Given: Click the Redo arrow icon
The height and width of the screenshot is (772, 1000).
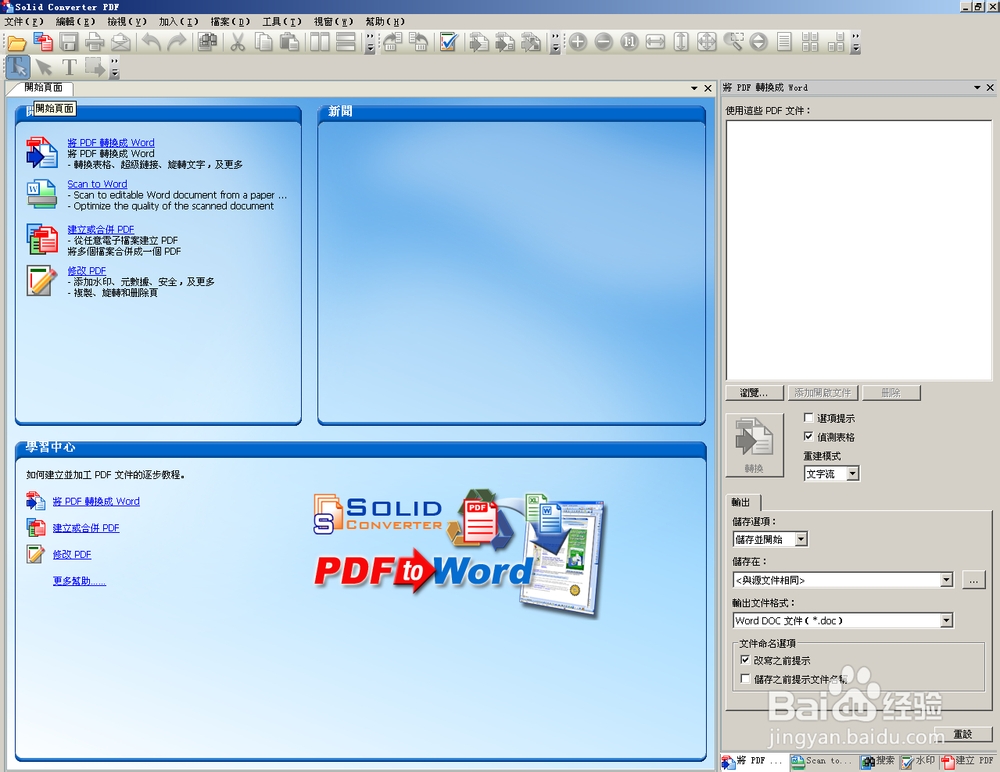Looking at the screenshot, I should (177, 43).
